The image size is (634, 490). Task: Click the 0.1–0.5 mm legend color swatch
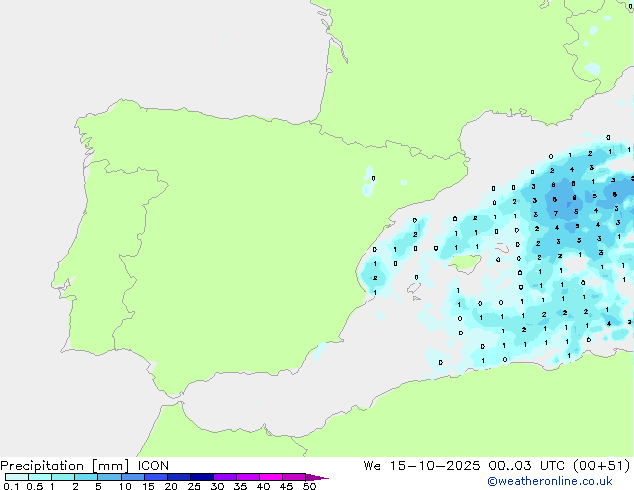17,477
